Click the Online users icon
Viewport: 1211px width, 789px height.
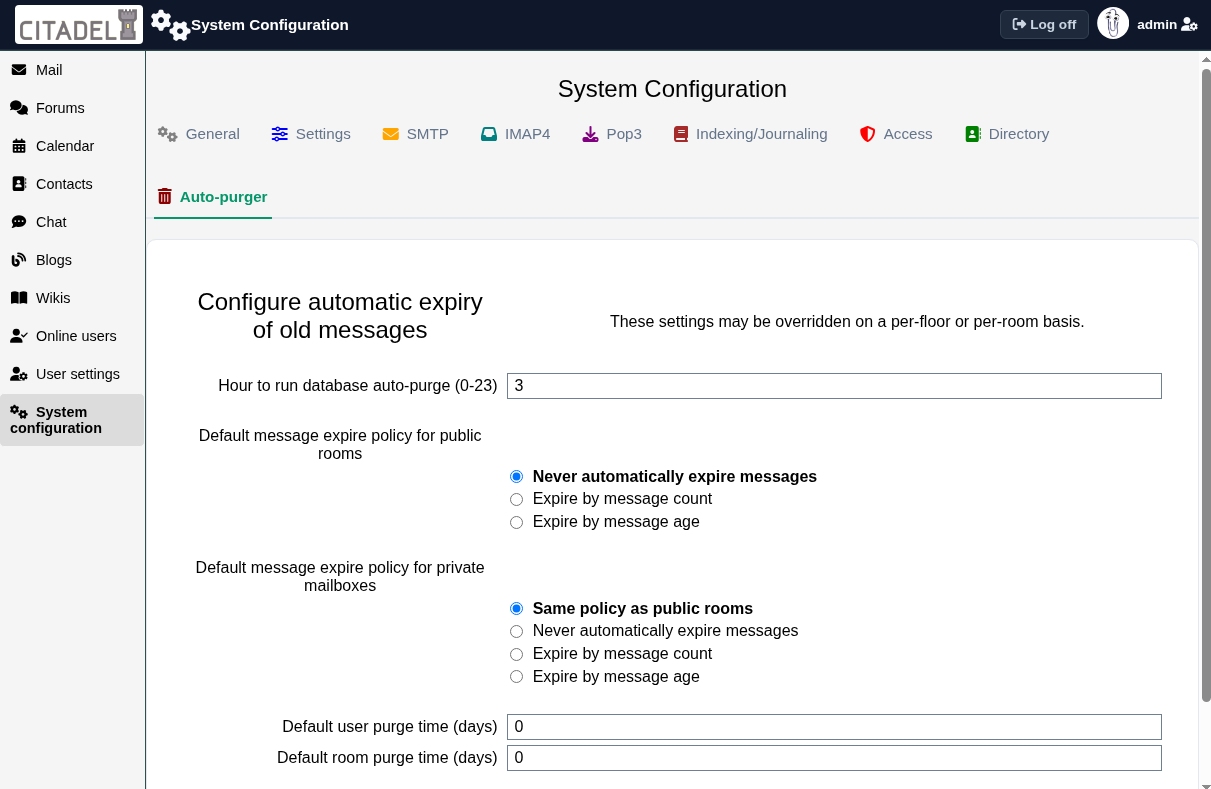[19, 336]
